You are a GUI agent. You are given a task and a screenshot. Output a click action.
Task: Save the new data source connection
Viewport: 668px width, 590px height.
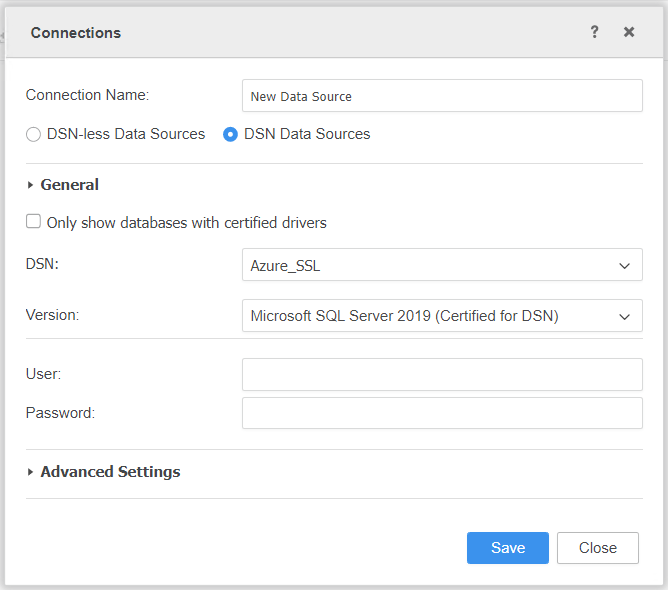507,548
